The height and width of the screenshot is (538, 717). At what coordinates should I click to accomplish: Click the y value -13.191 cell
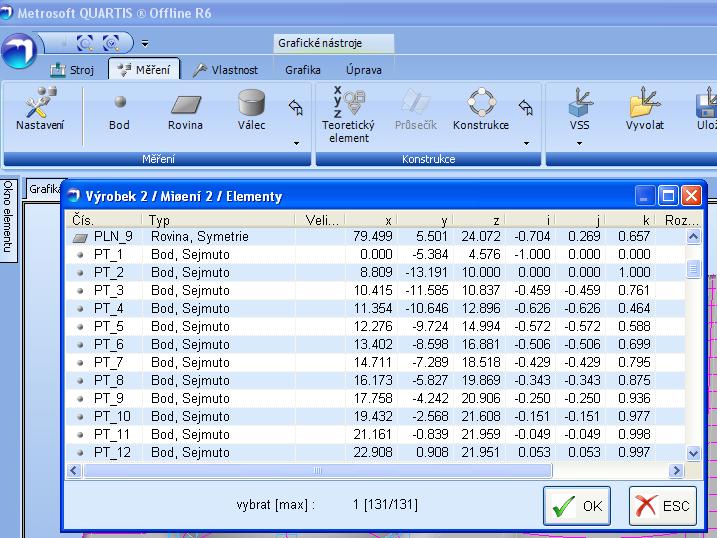pyautogui.click(x=427, y=272)
